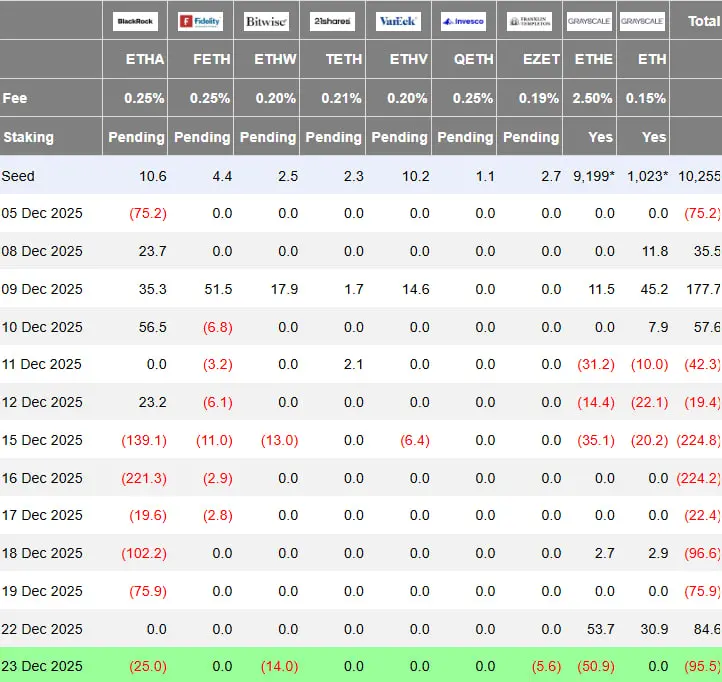Click the 2.50% fee under ETHE

592,98
